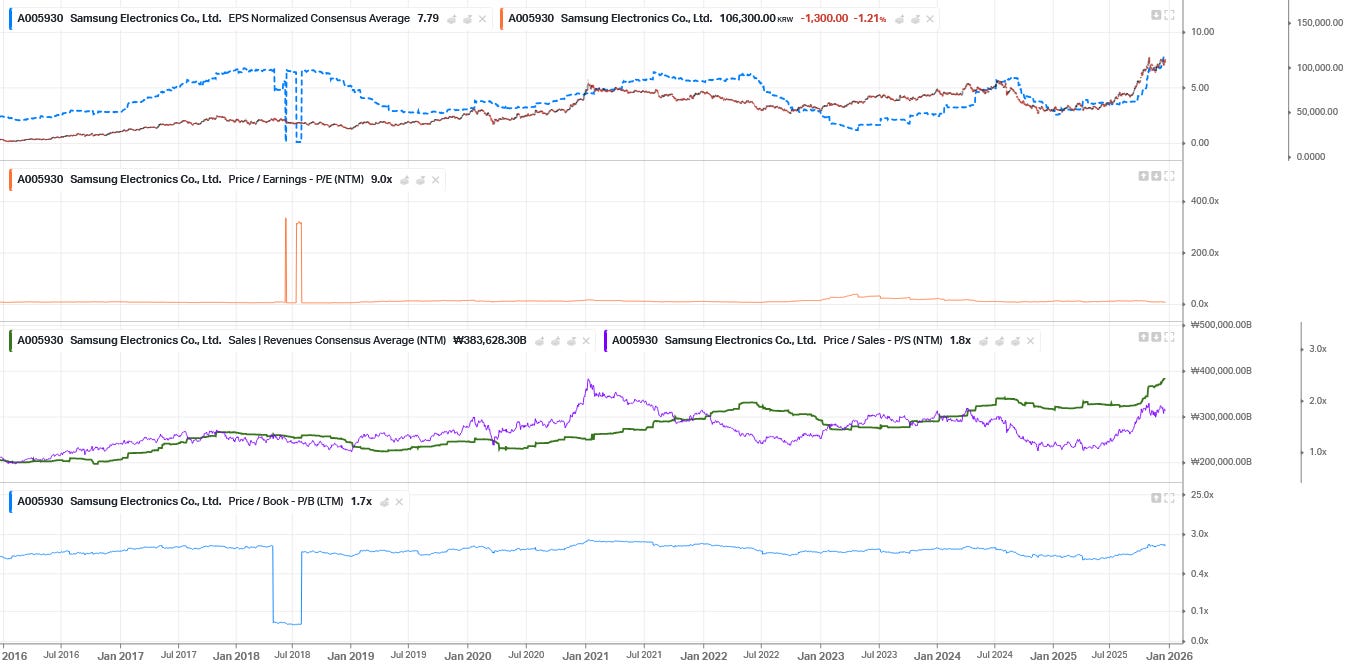Click the 400.0x P/E axis label
The height and width of the screenshot is (666, 1346).
click(1205, 201)
